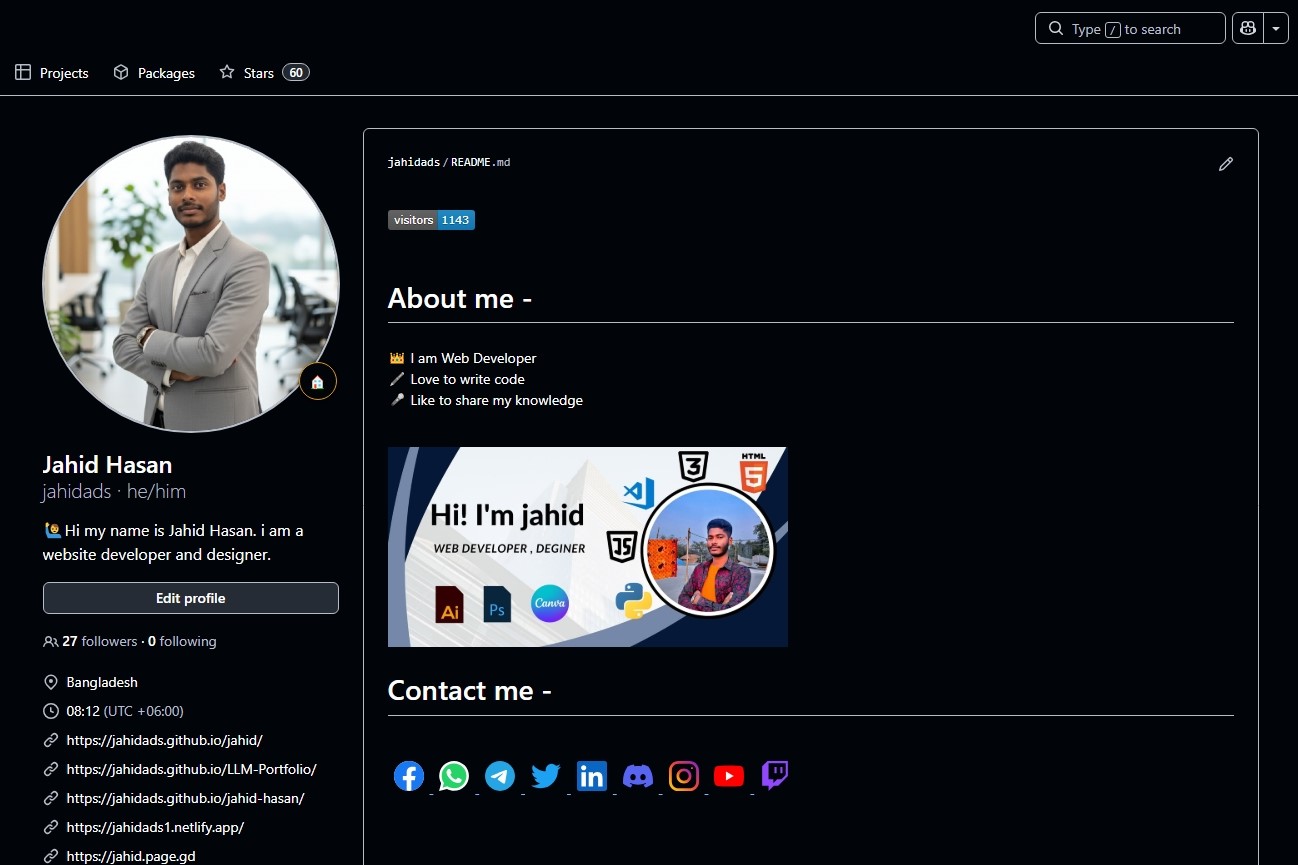Click the Edit profile button
1298x865 pixels.
click(190, 598)
